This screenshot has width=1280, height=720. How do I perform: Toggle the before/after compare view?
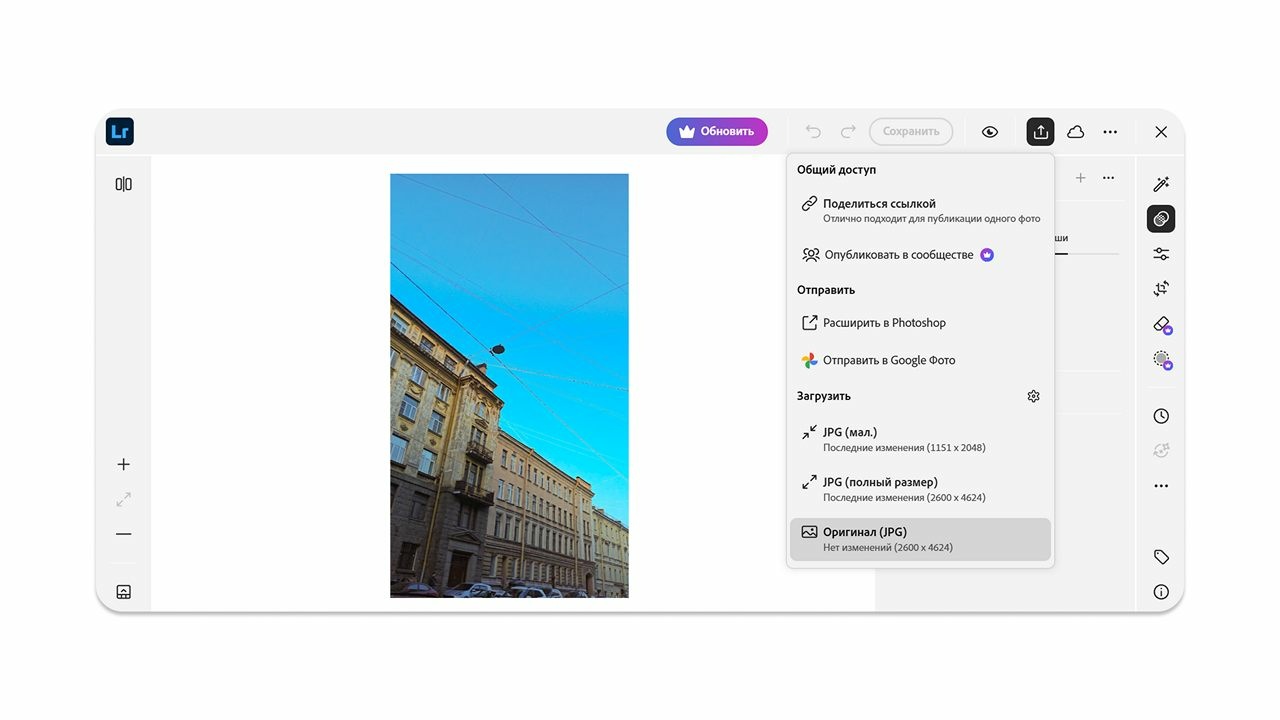coord(123,184)
